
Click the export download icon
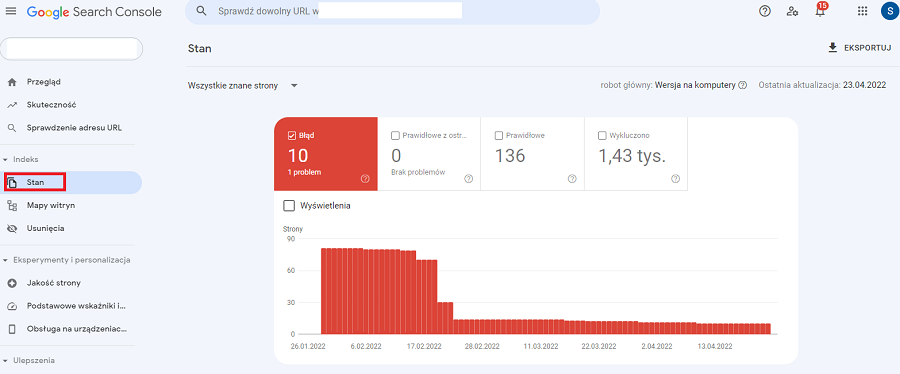(x=833, y=48)
